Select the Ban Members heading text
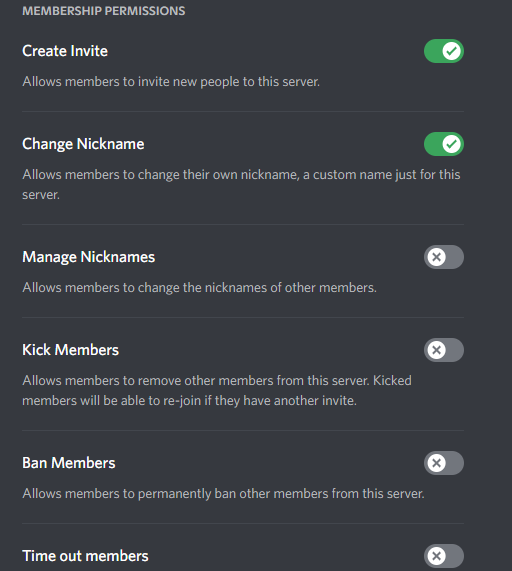 coord(68,463)
